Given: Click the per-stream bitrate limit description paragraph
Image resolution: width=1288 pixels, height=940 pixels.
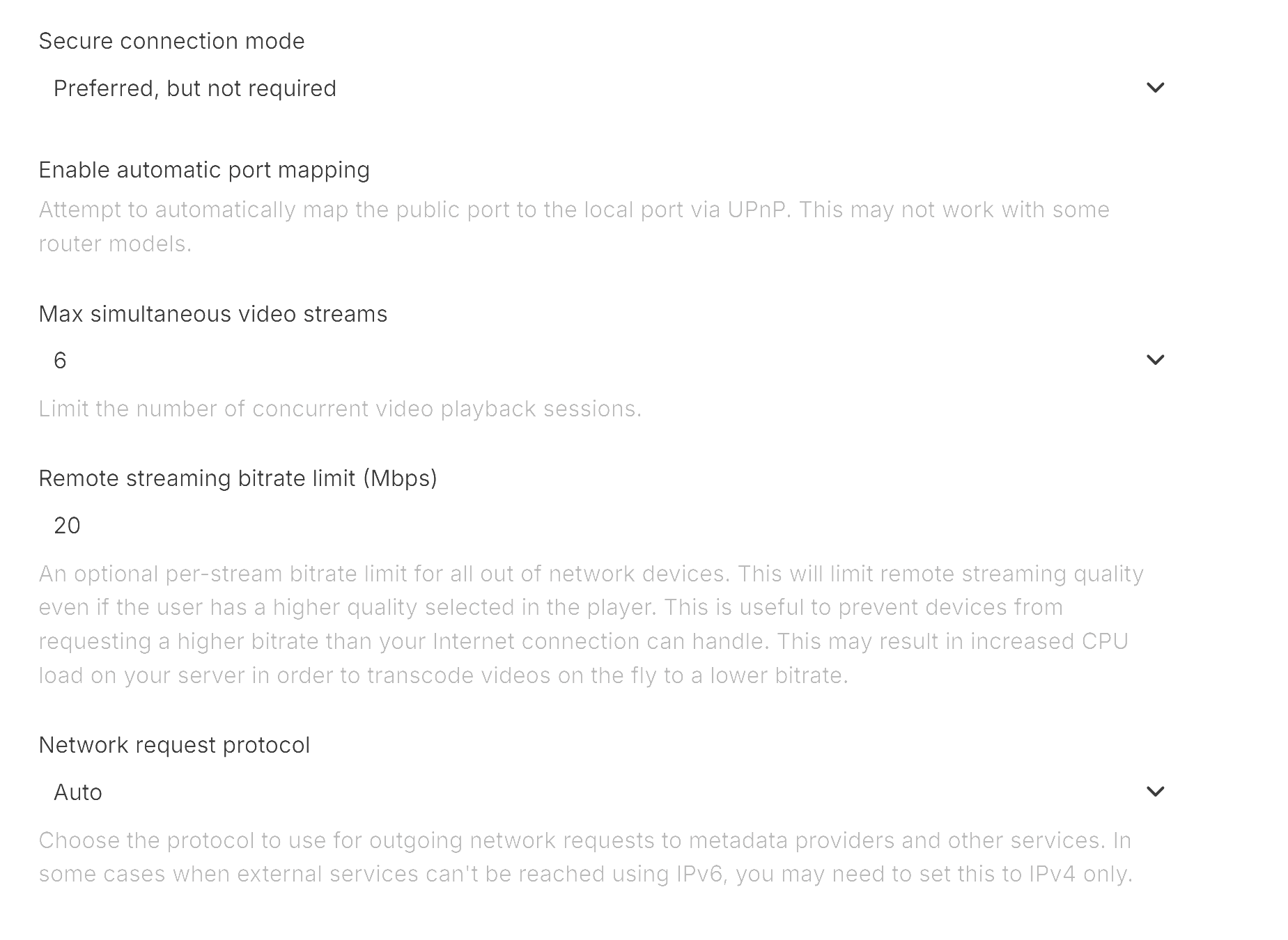Looking at the screenshot, I should pyautogui.click(x=591, y=625).
